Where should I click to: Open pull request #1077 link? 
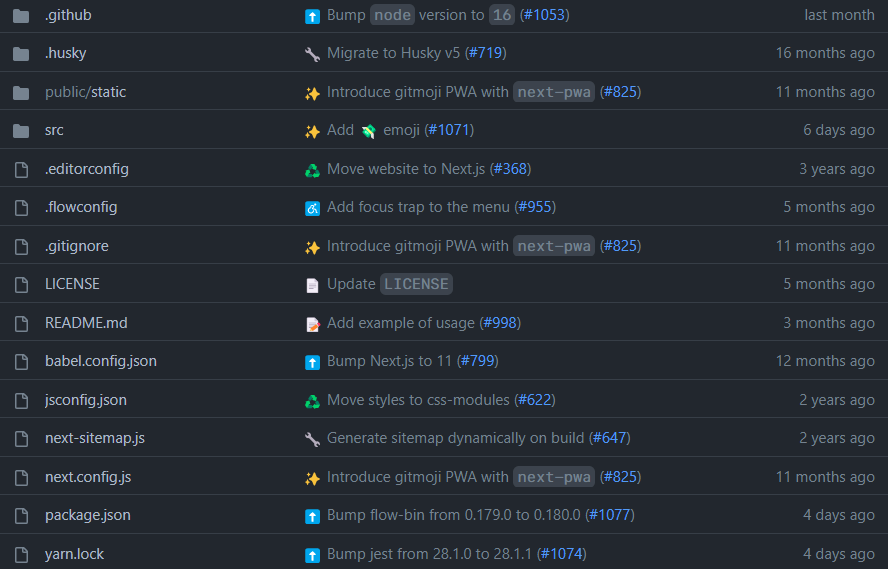610,516
